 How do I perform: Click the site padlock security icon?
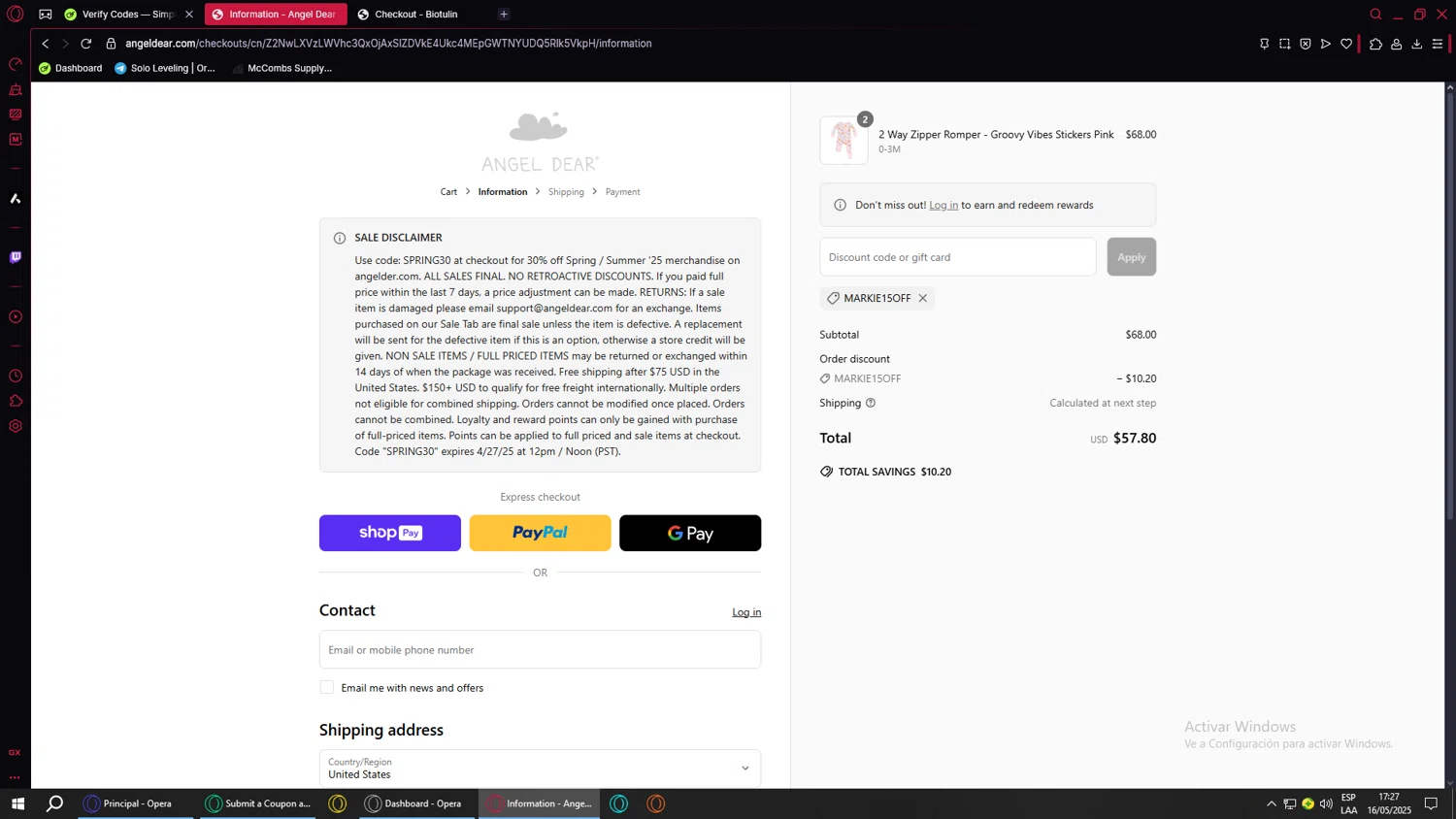[x=111, y=44]
